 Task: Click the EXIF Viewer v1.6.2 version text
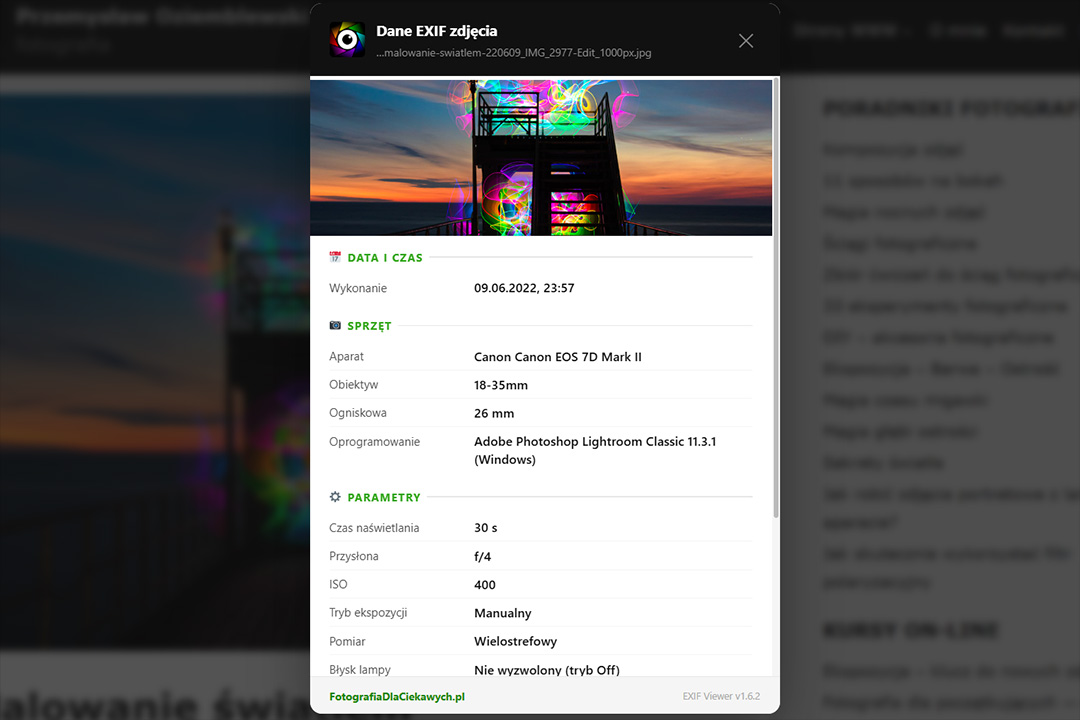(x=721, y=697)
